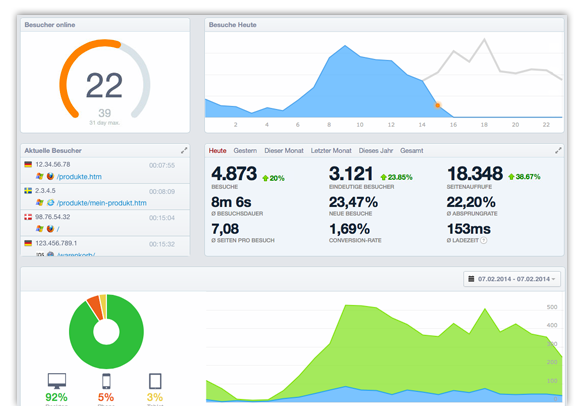Show the Gesamt tab

click(412, 151)
